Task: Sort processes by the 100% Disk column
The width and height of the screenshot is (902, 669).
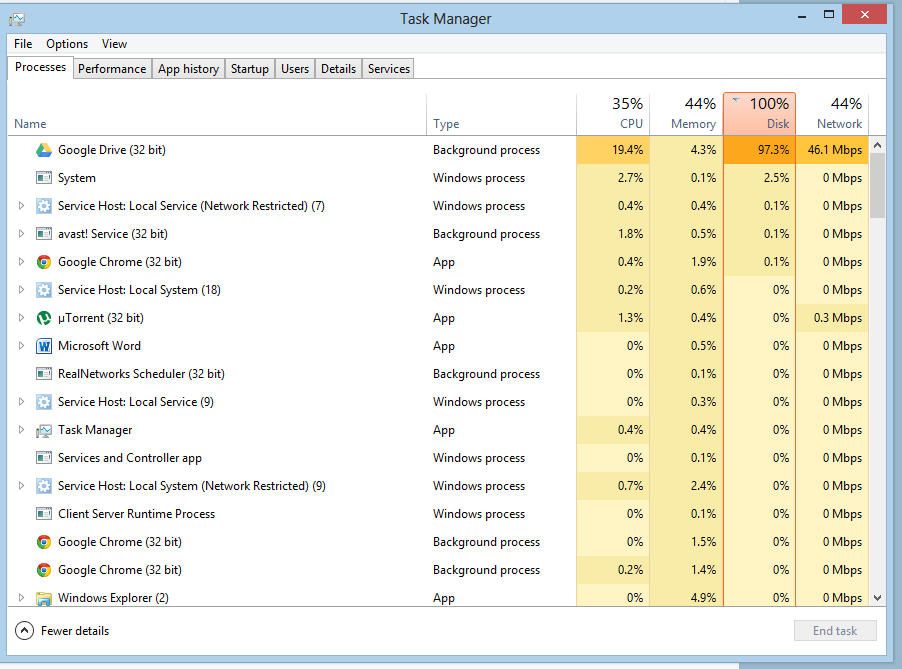Action: (759, 113)
